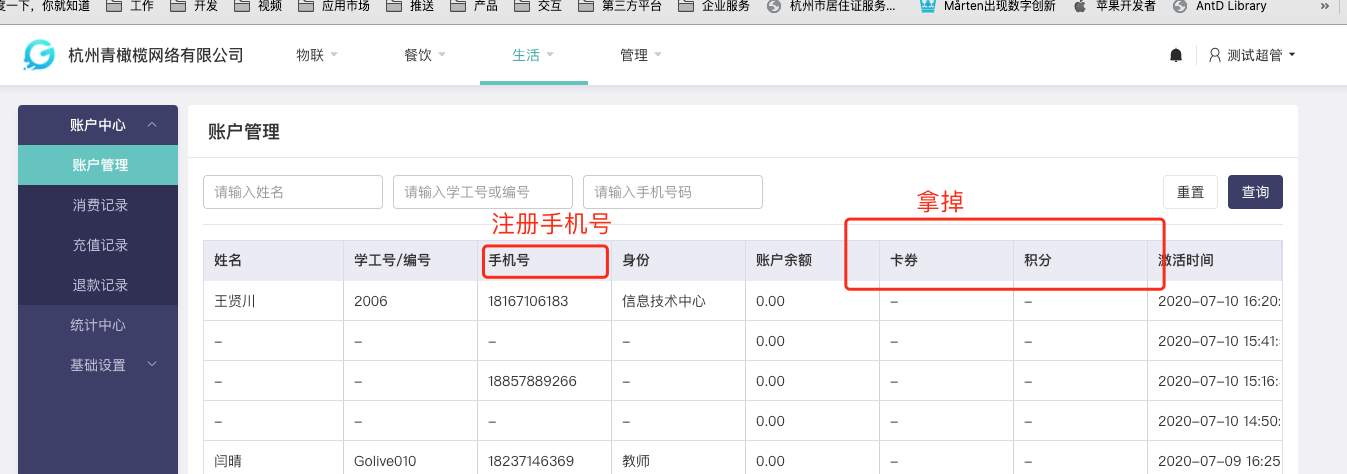The width and height of the screenshot is (1347, 474).
Task: Open the 企业服务 bookmark folder
Action: tap(715, 6)
